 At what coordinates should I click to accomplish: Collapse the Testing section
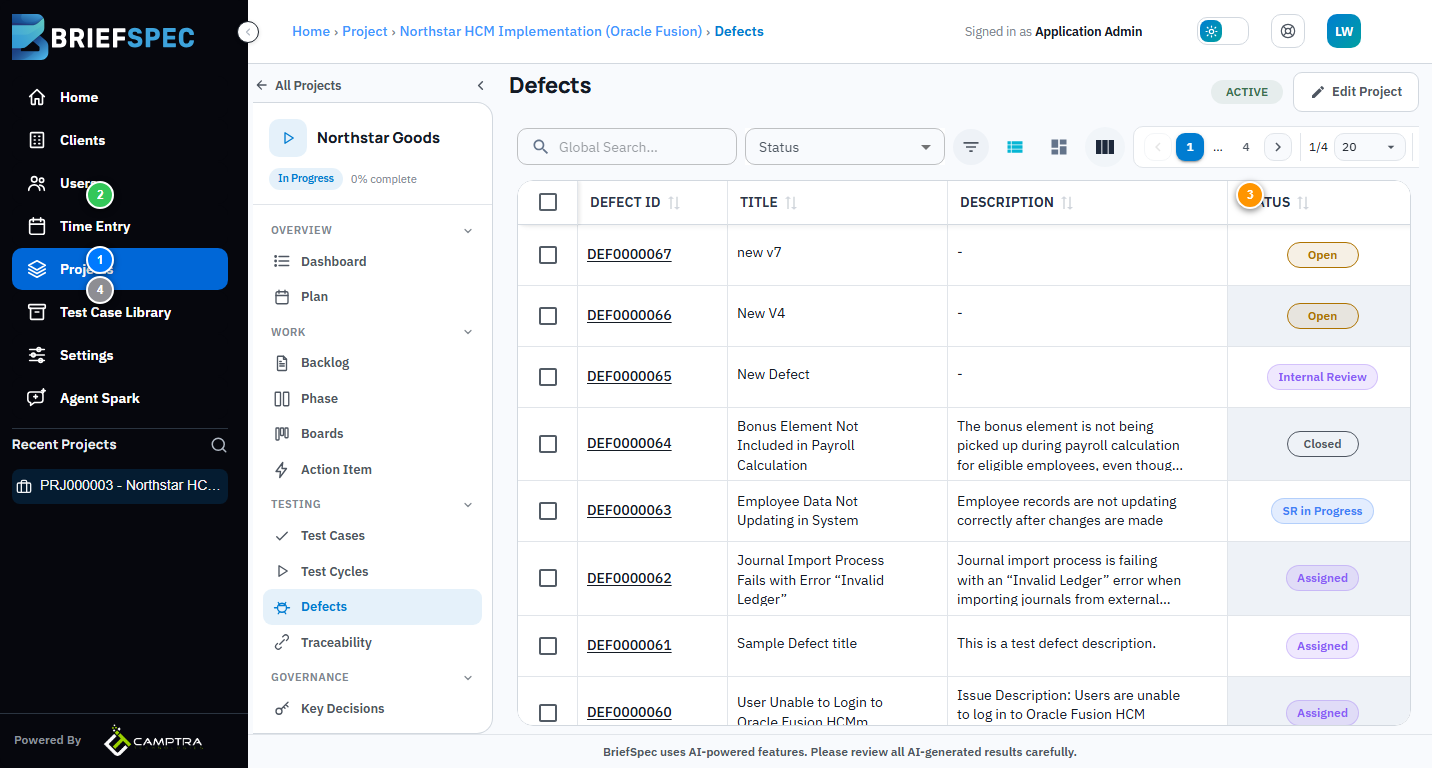pyautogui.click(x=468, y=505)
